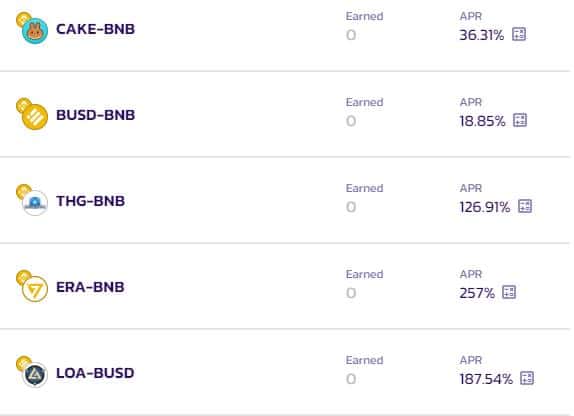Click the 257% APR value
The width and height of the screenshot is (574, 416).
(x=477, y=293)
